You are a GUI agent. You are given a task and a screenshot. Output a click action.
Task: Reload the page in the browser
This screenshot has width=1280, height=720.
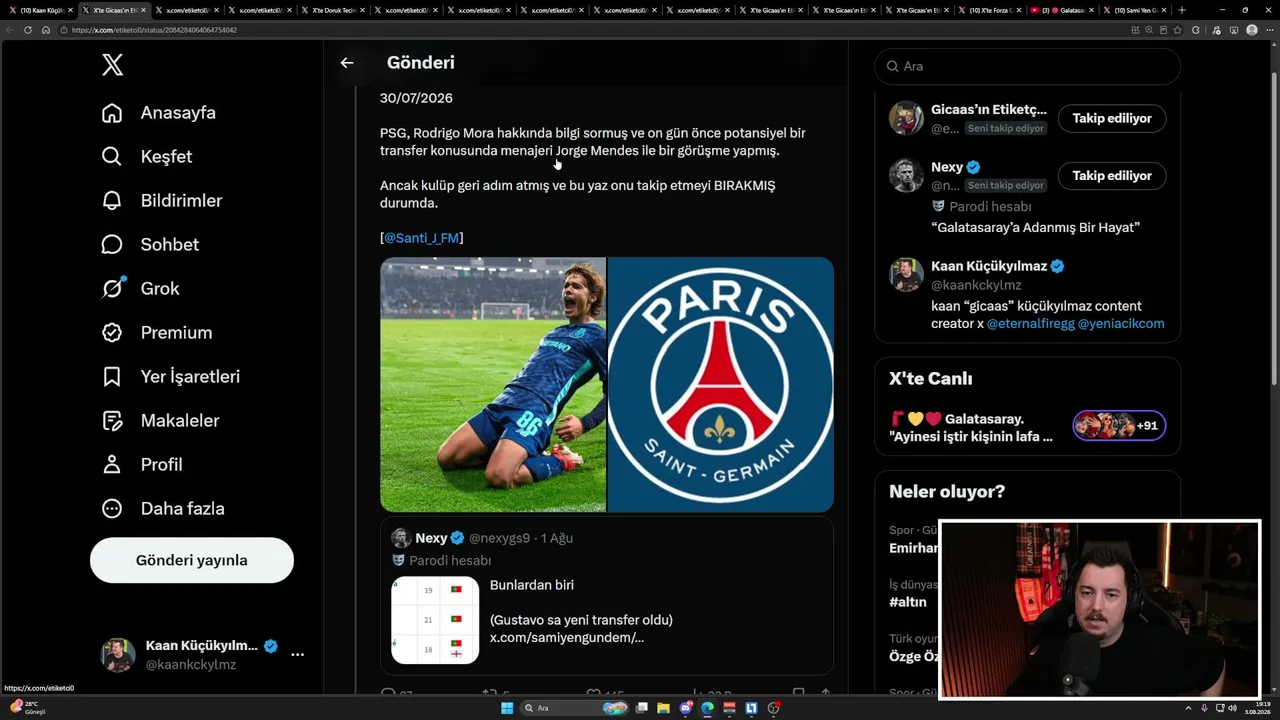click(28, 30)
